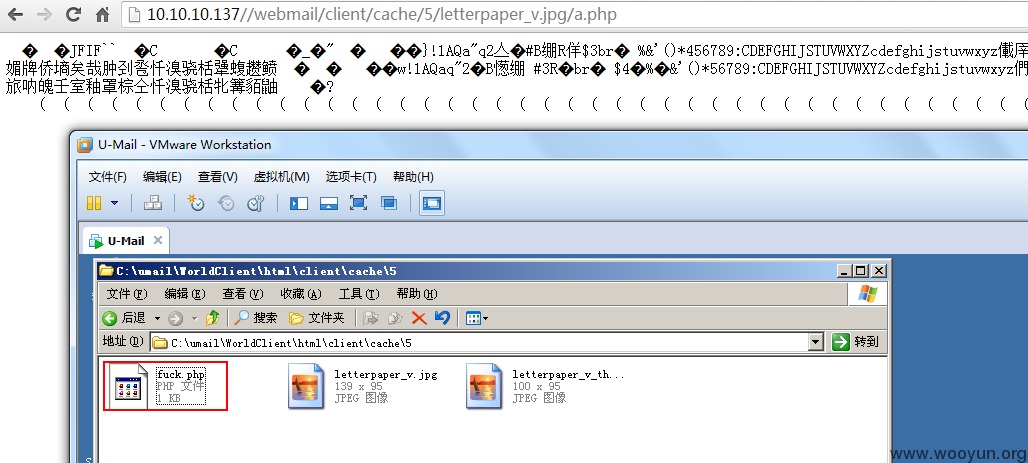Click the U-Mail - VMware Workstation title icon
Image resolution: width=1028 pixels, height=463 pixels.
coord(85,145)
